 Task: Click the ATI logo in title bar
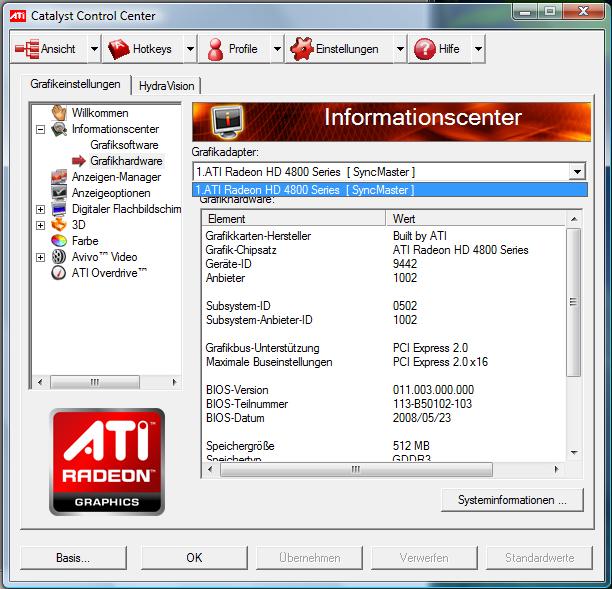[x=18, y=16]
